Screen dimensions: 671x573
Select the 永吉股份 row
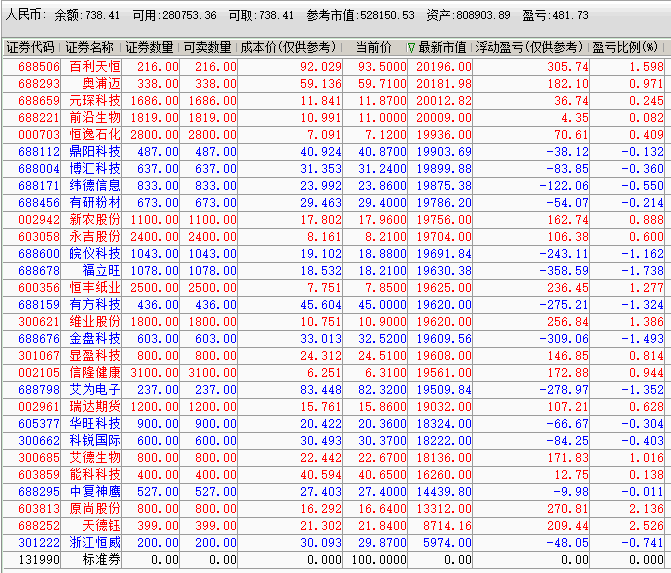[x=333, y=237]
